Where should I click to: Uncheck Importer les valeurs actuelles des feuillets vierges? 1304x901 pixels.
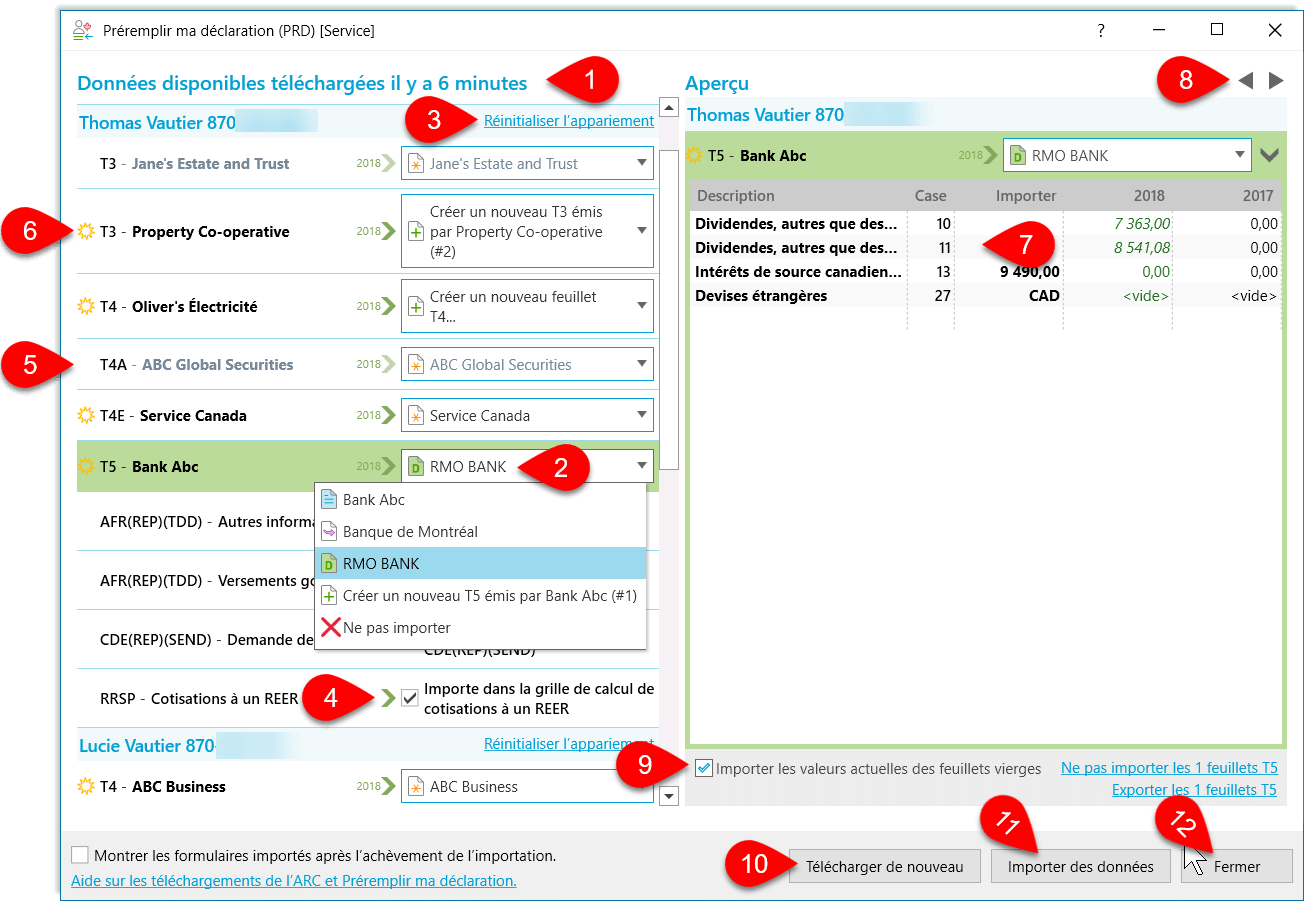tap(704, 768)
